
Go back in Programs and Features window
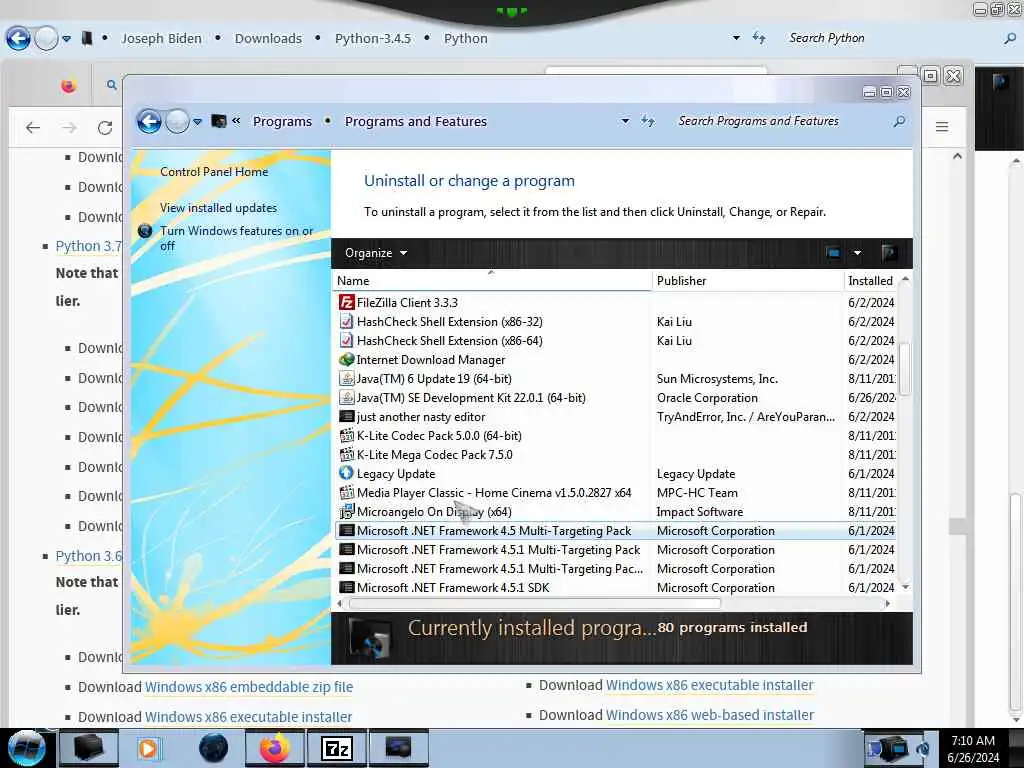click(149, 121)
